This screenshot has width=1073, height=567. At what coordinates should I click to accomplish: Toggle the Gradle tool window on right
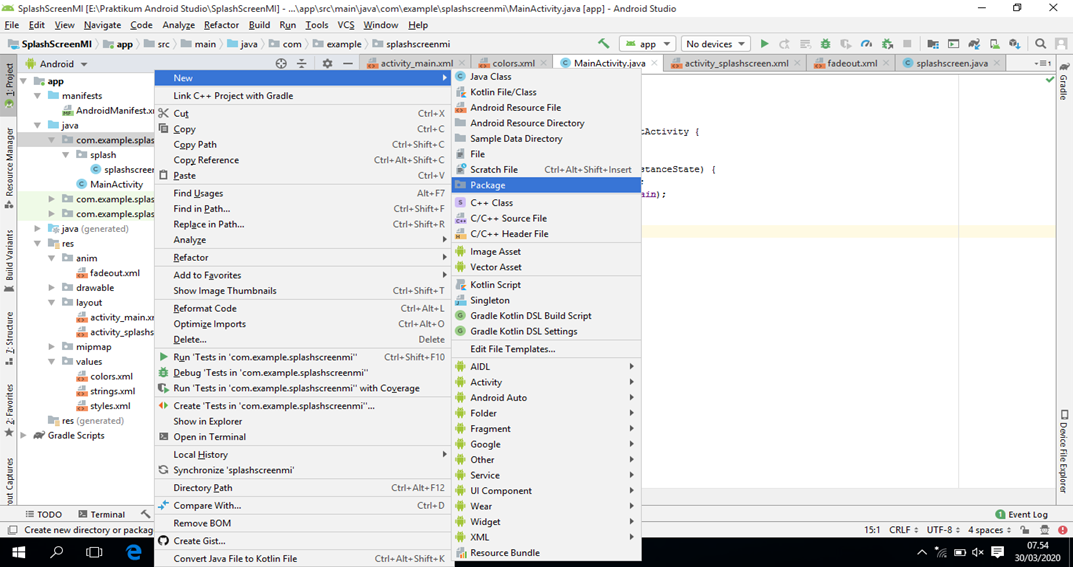click(1063, 81)
